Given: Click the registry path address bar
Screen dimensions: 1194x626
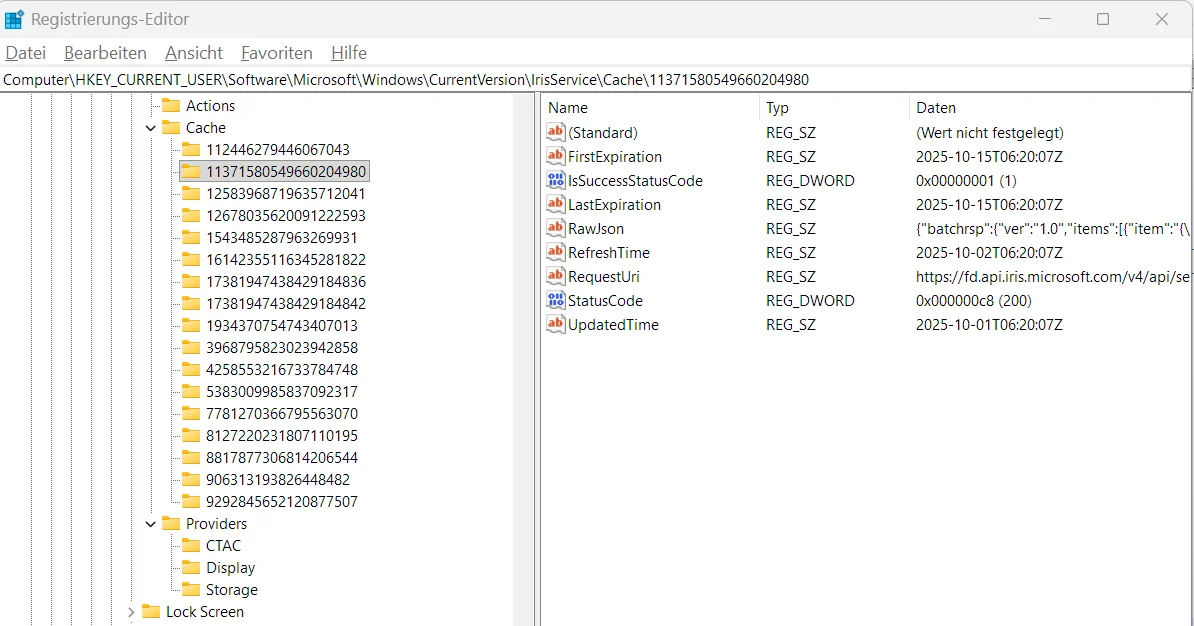Looking at the screenshot, I should pos(595,79).
